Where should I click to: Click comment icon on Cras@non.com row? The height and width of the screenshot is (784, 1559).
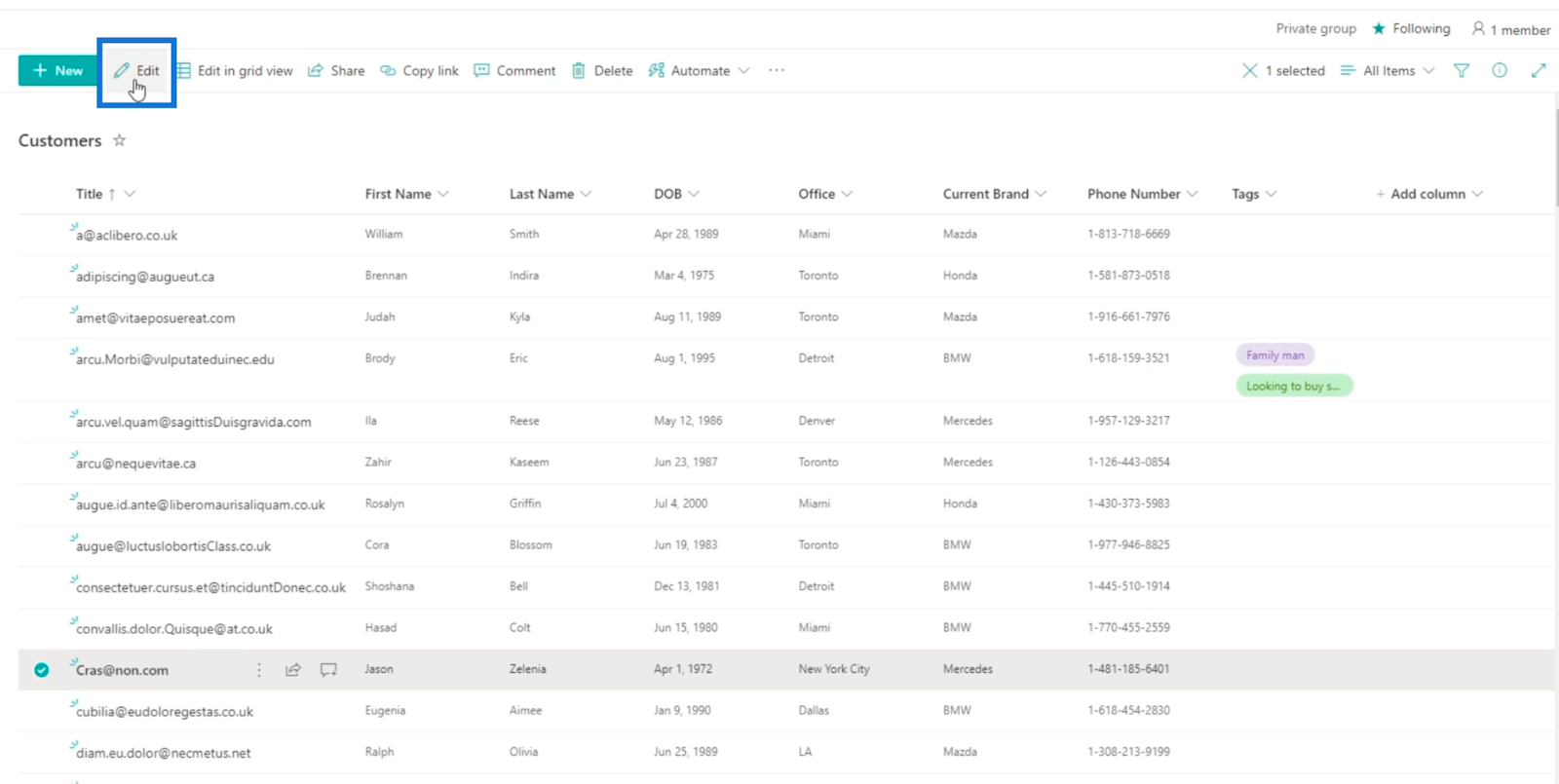point(328,670)
